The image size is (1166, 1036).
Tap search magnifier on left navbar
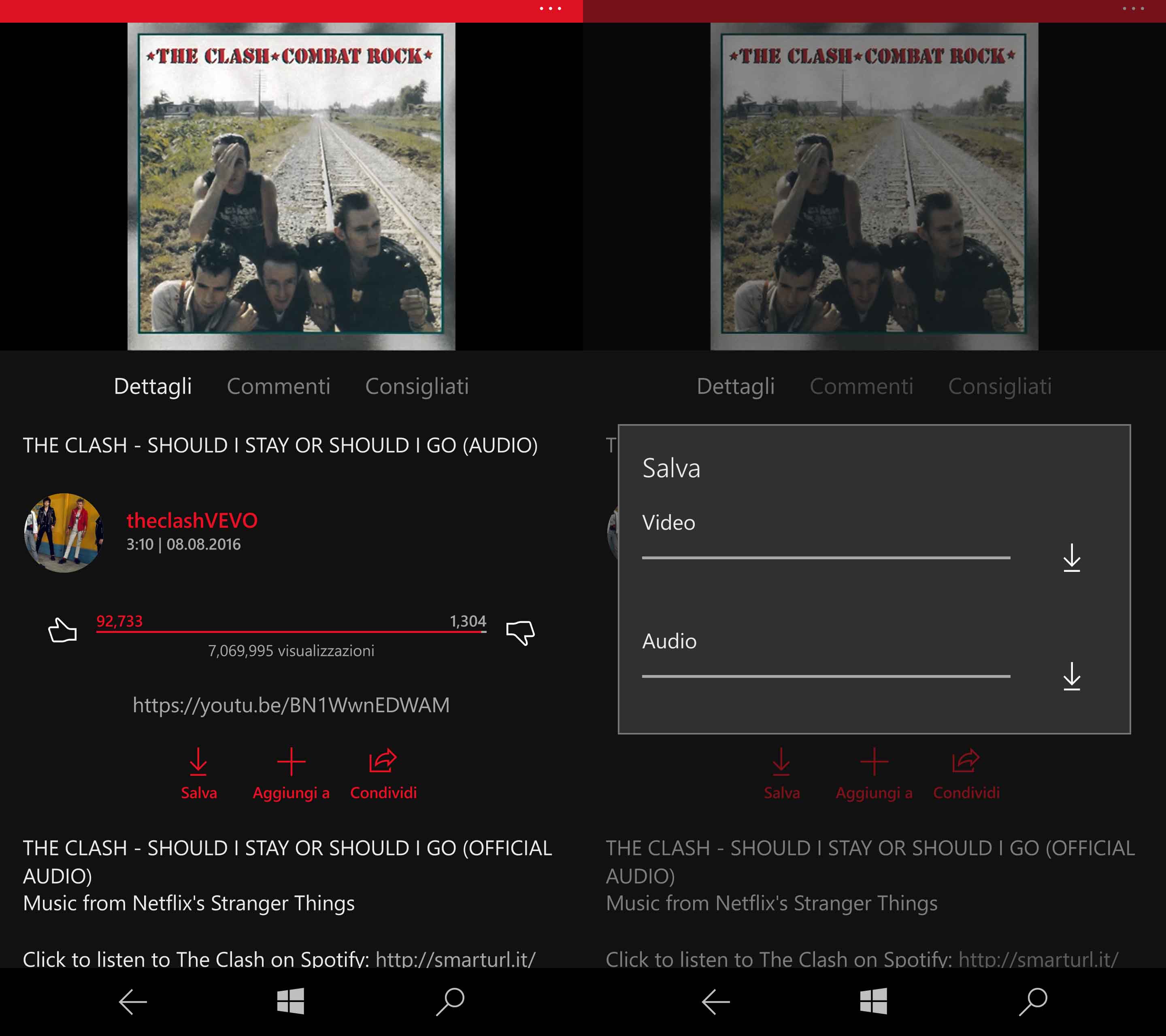pyautogui.click(x=450, y=1002)
